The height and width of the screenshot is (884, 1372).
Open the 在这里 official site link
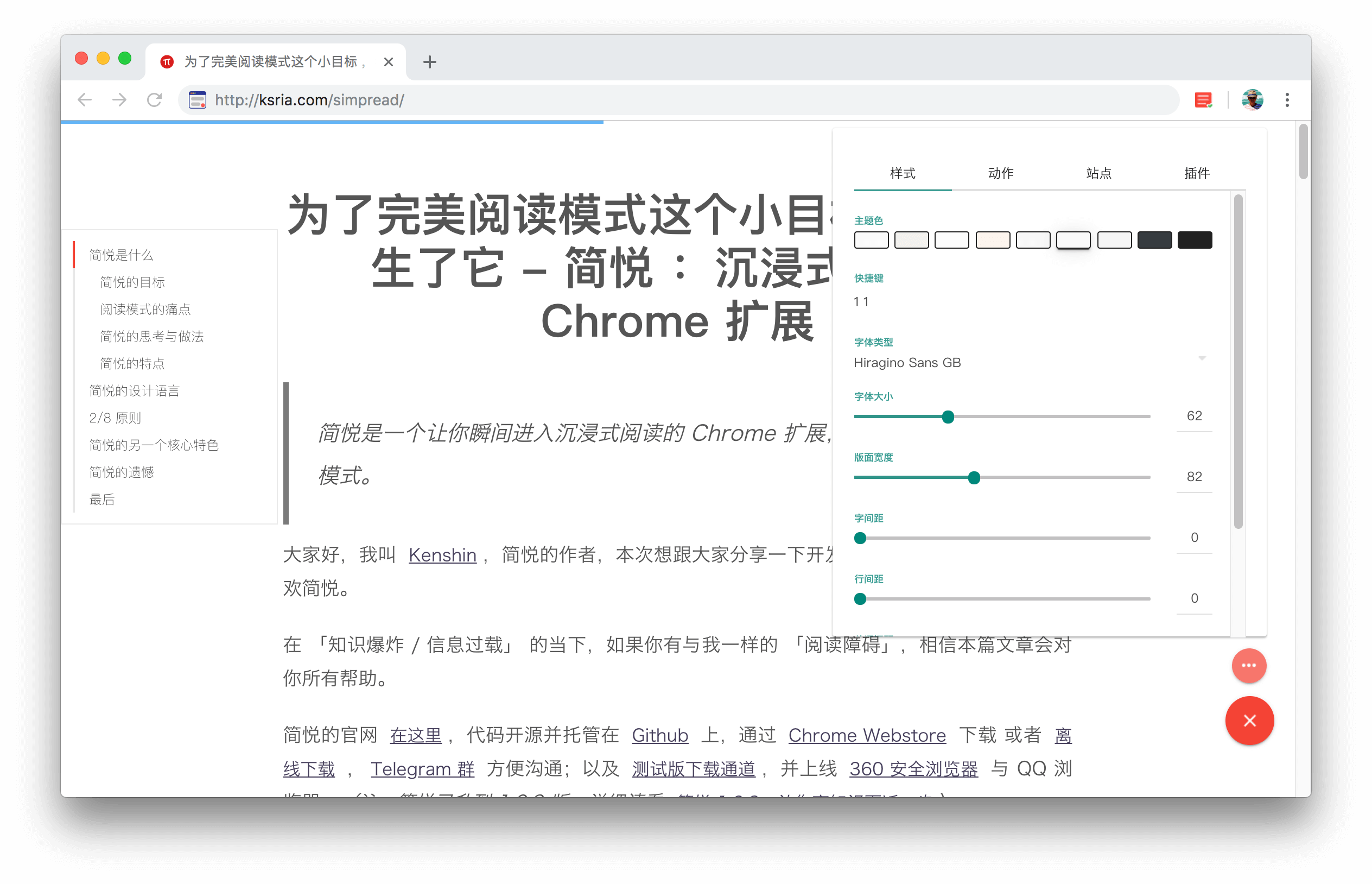[x=416, y=736]
